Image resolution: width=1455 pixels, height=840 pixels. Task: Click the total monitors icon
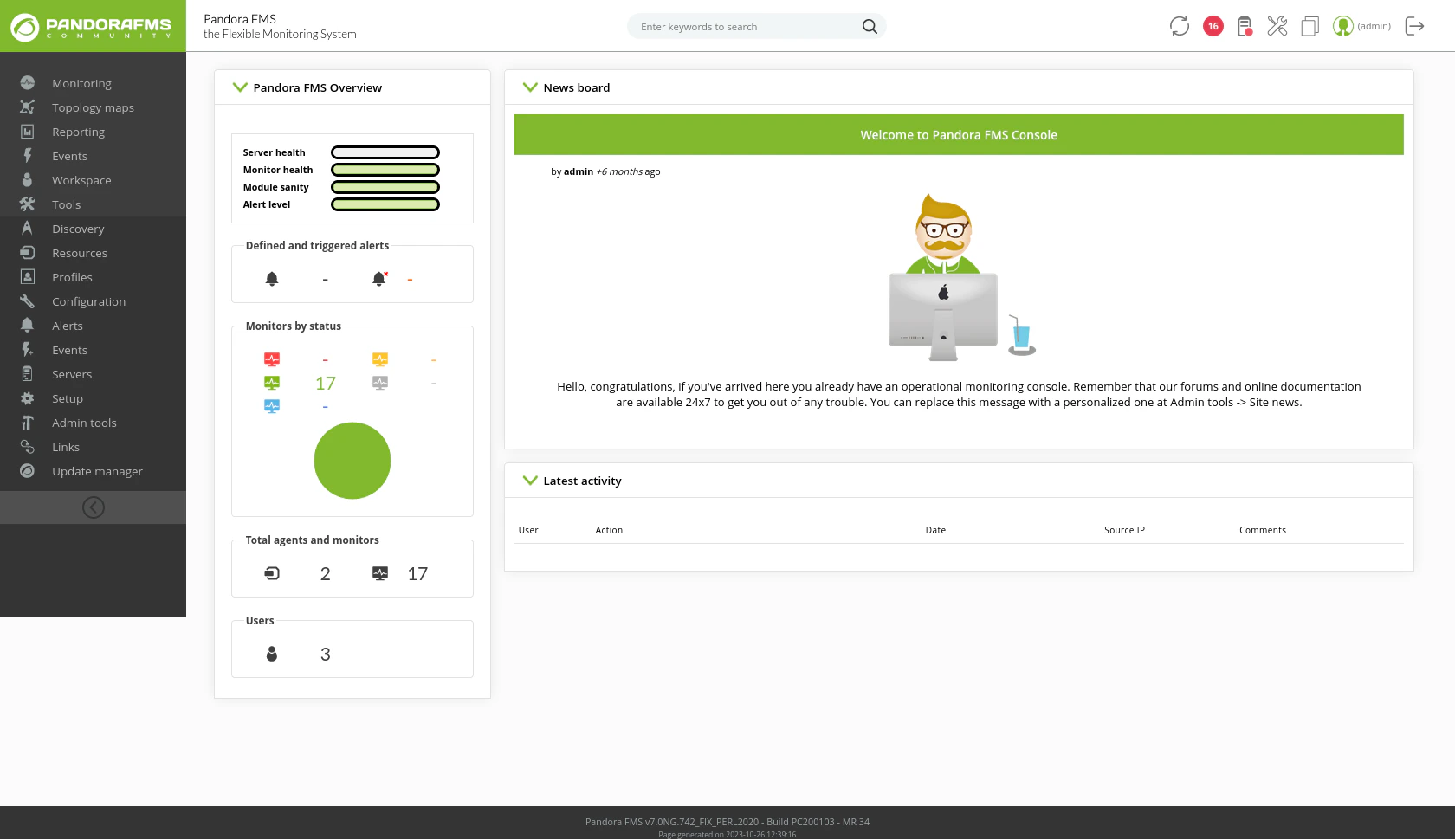click(380, 573)
